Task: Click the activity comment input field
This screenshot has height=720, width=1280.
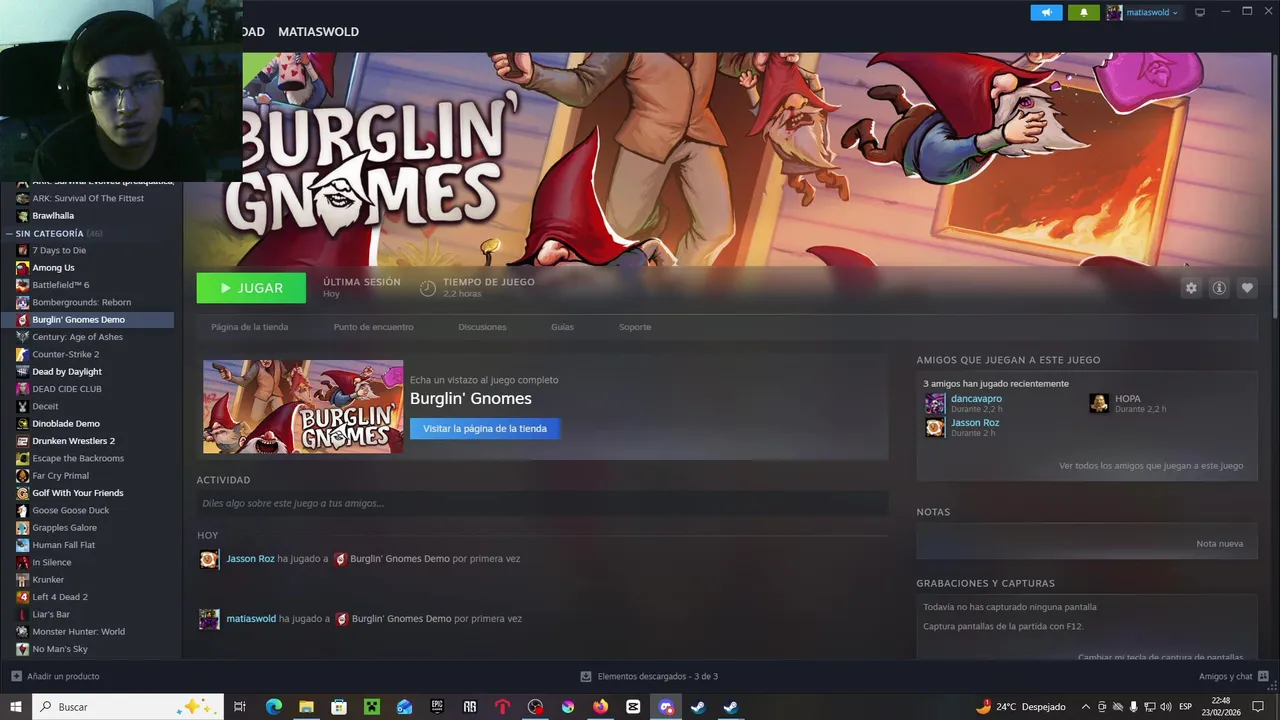Action: point(542,503)
